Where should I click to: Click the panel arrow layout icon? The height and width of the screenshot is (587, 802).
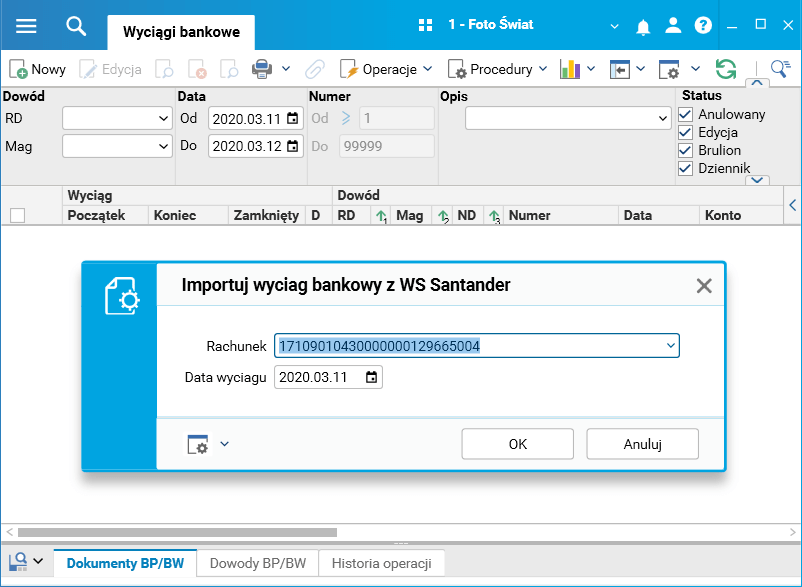[x=619, y=69]
